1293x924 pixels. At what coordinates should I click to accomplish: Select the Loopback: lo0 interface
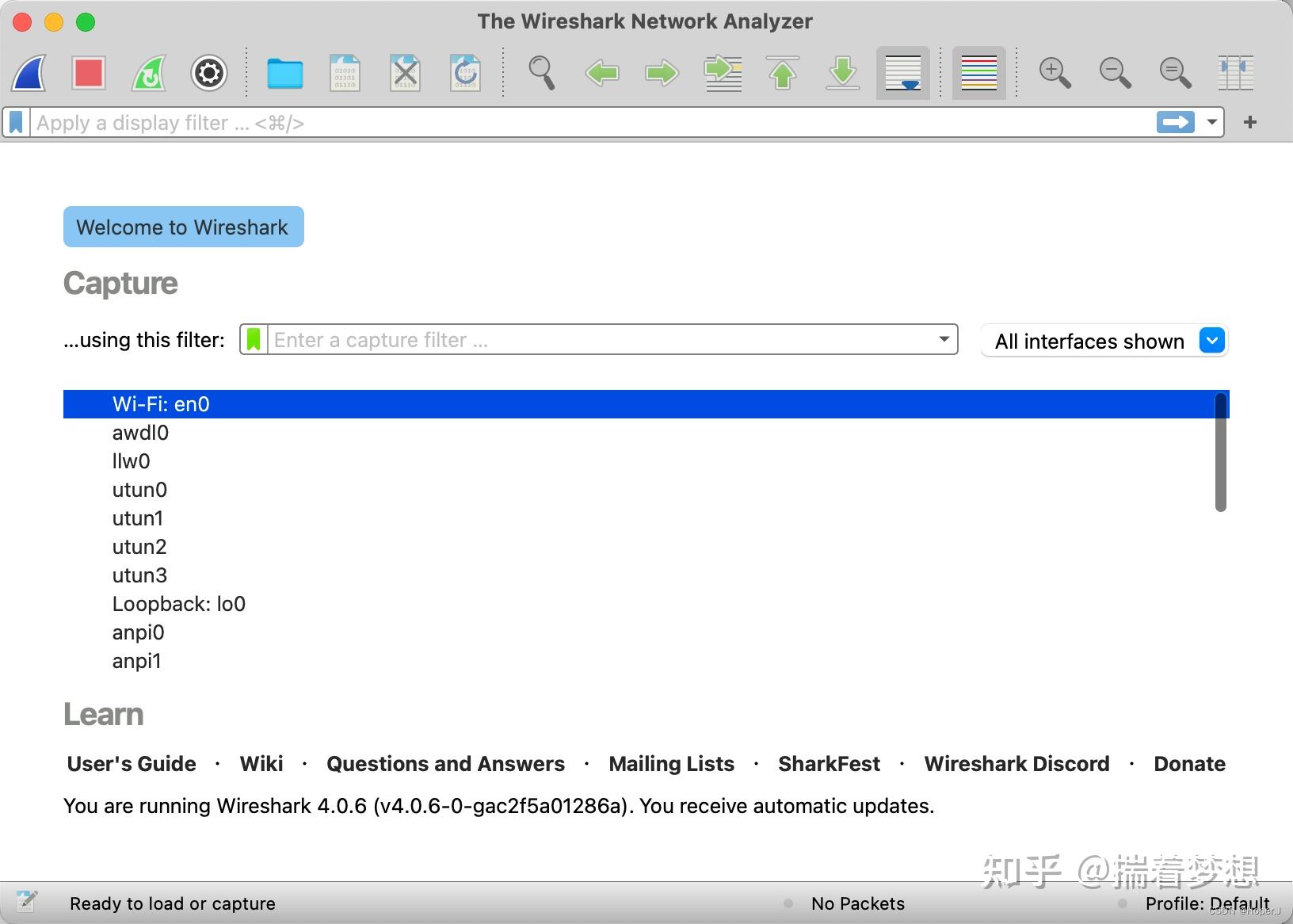pos(178,604)
